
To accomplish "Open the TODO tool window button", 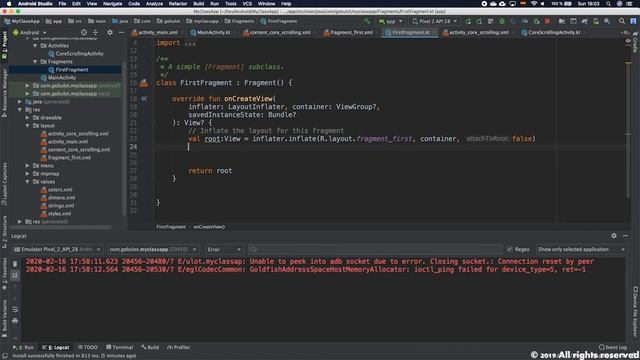I will 87,347.
